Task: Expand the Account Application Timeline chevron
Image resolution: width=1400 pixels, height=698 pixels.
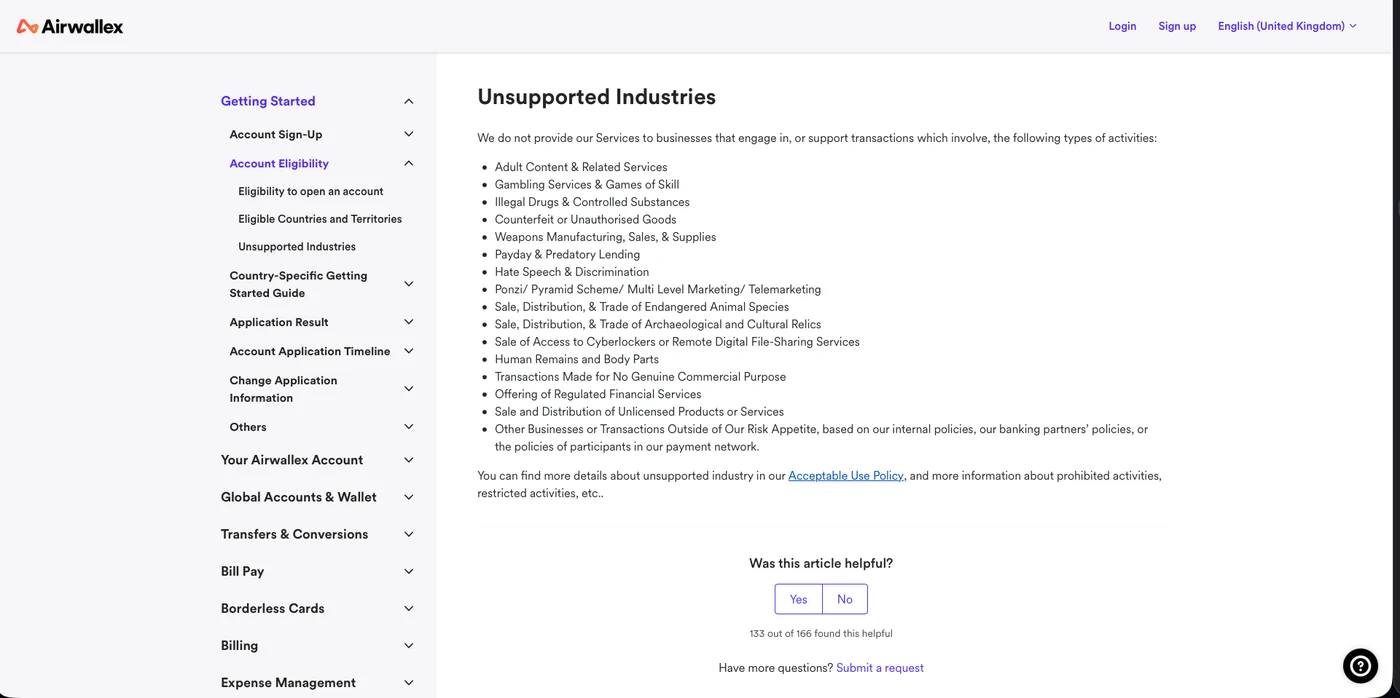Action: click(x=409, y=351)
